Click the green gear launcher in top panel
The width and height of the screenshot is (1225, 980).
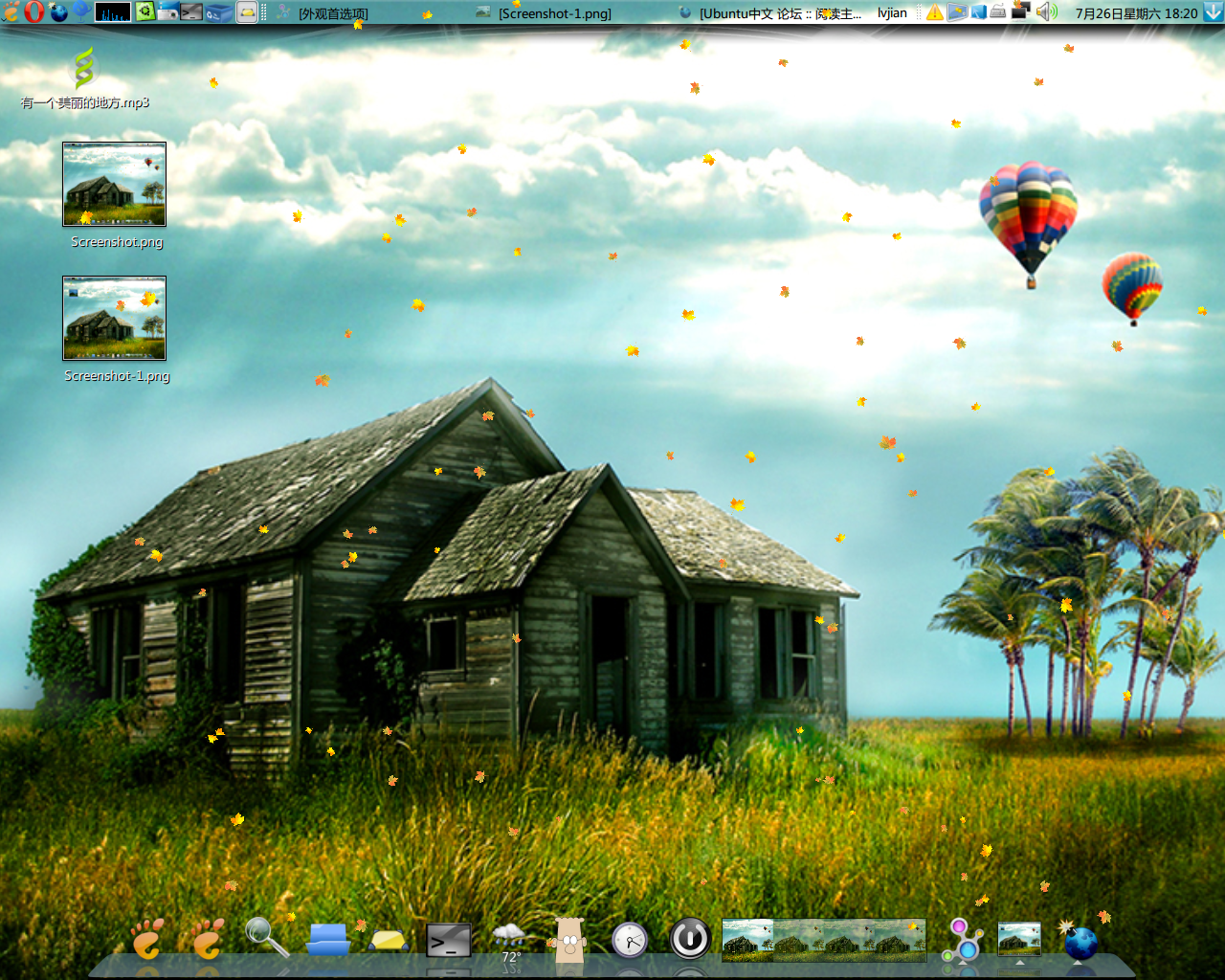tap(145, 12)
